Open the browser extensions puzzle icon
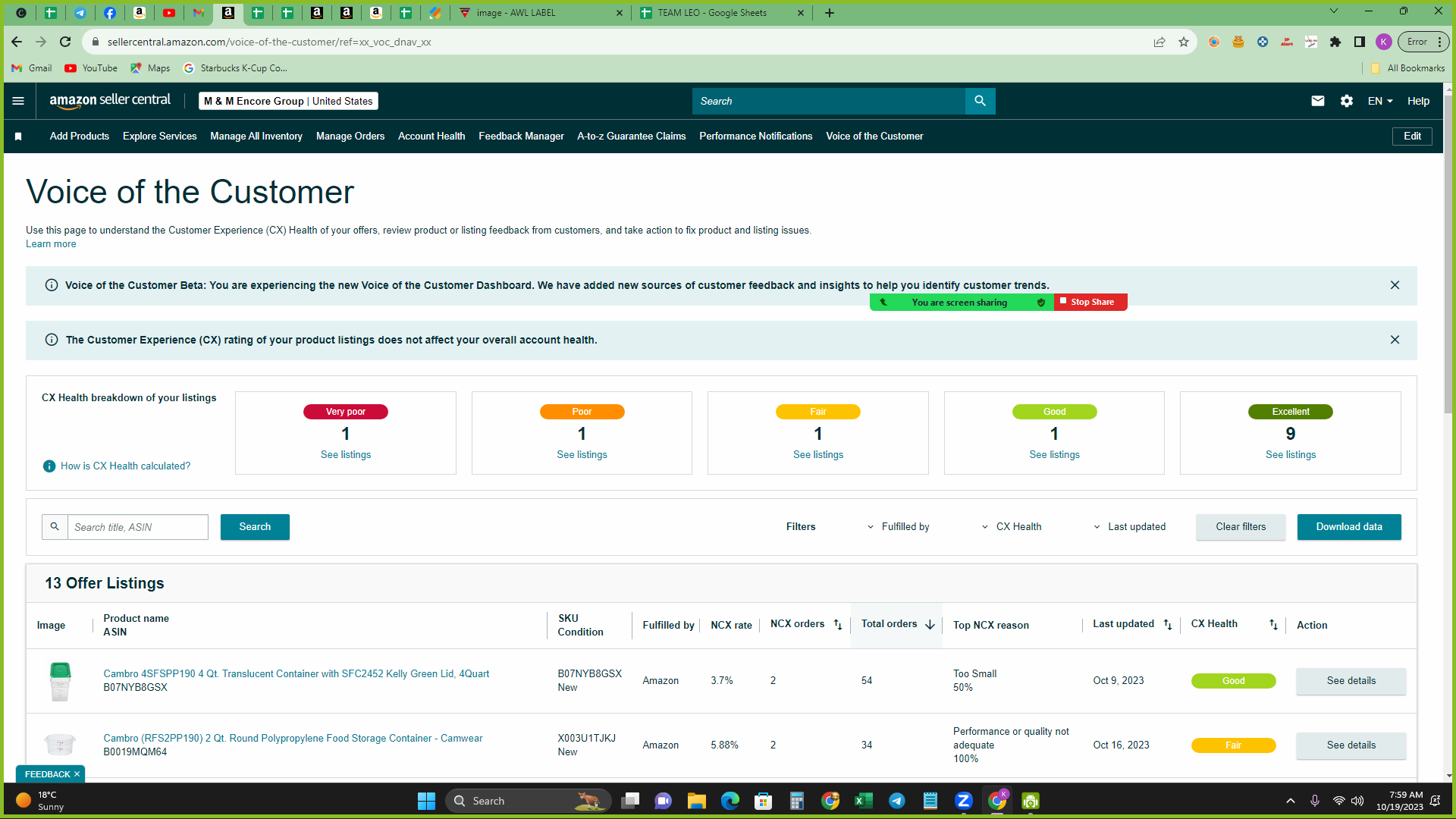 point(1335,42)
